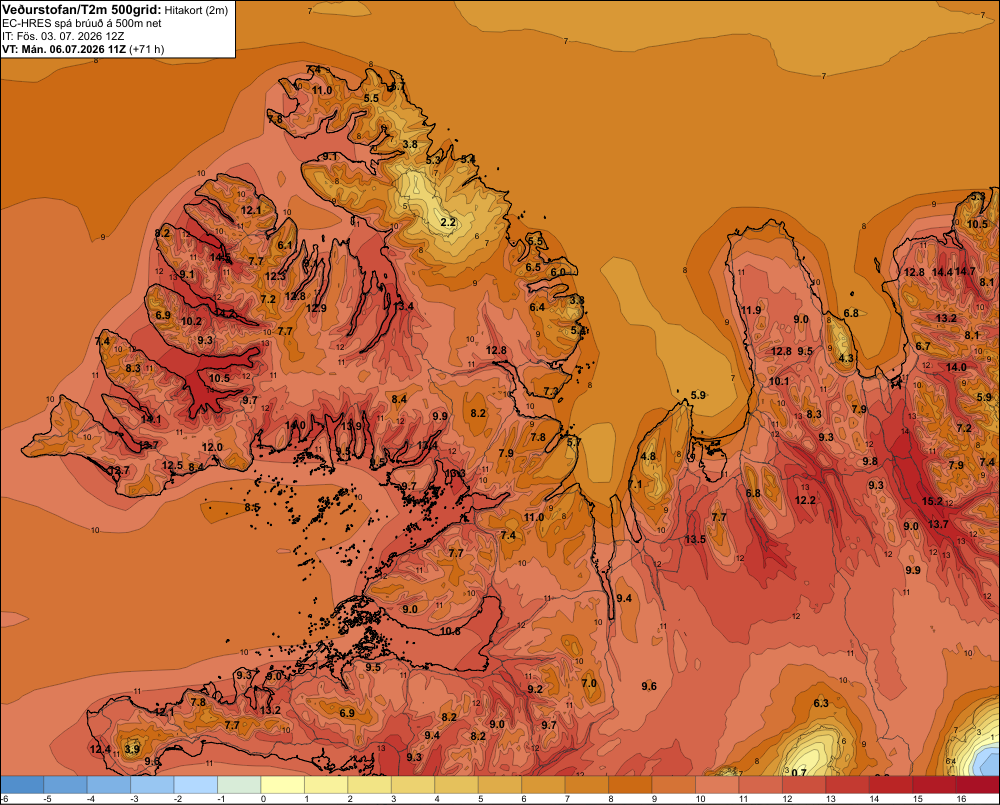This screenshot has height=805, width=1000.
Task: Click the Veðurstofan/T2m 500grid title text
Action: click(x=82, y=10)
